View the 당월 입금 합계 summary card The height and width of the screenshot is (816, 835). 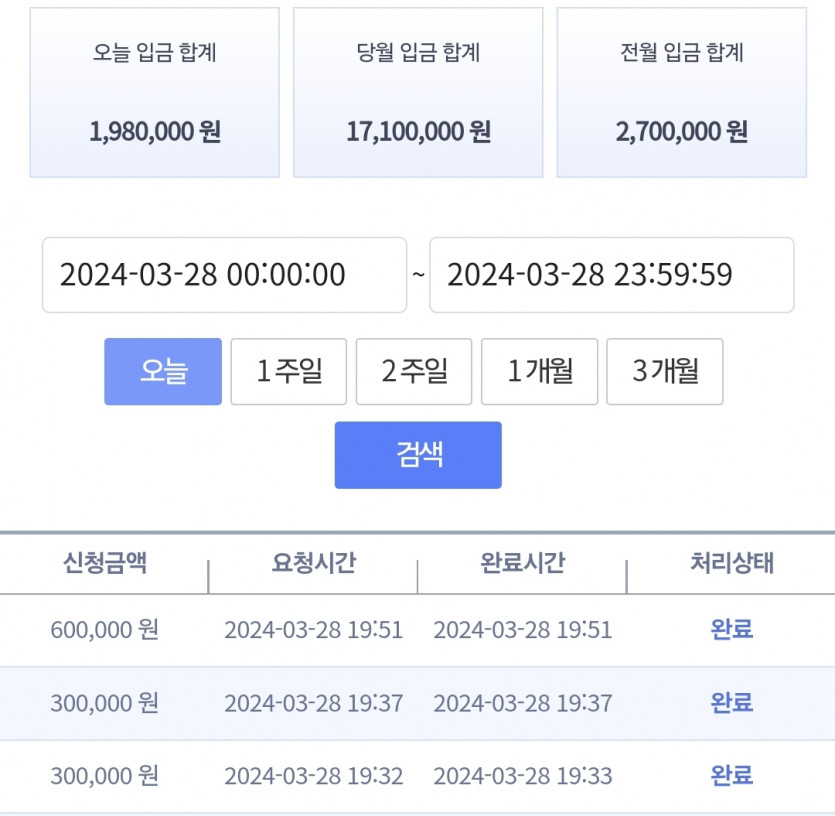[418, 92]
